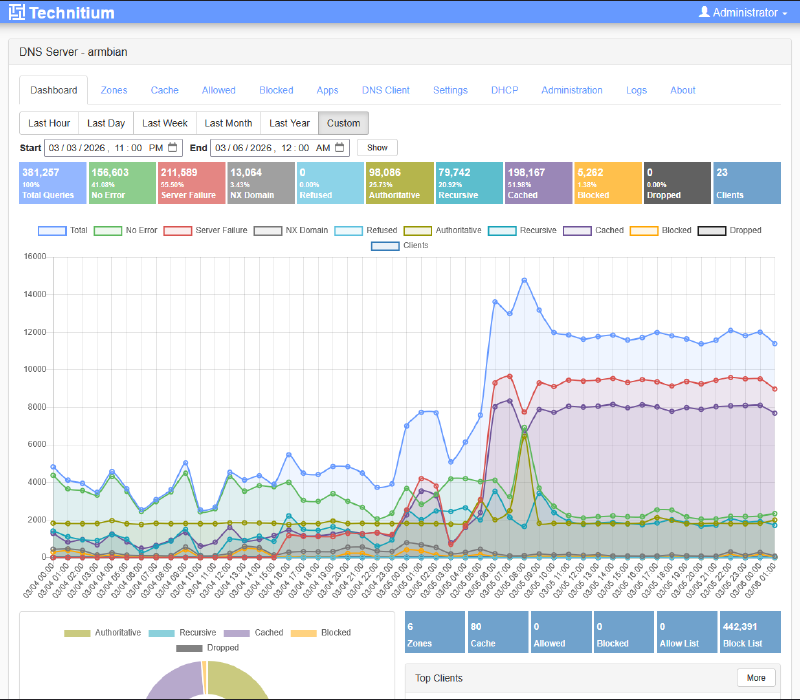View the Logs tab
Image resolution: width=800 pixels, height=700 pixels.
coord(636,90)
